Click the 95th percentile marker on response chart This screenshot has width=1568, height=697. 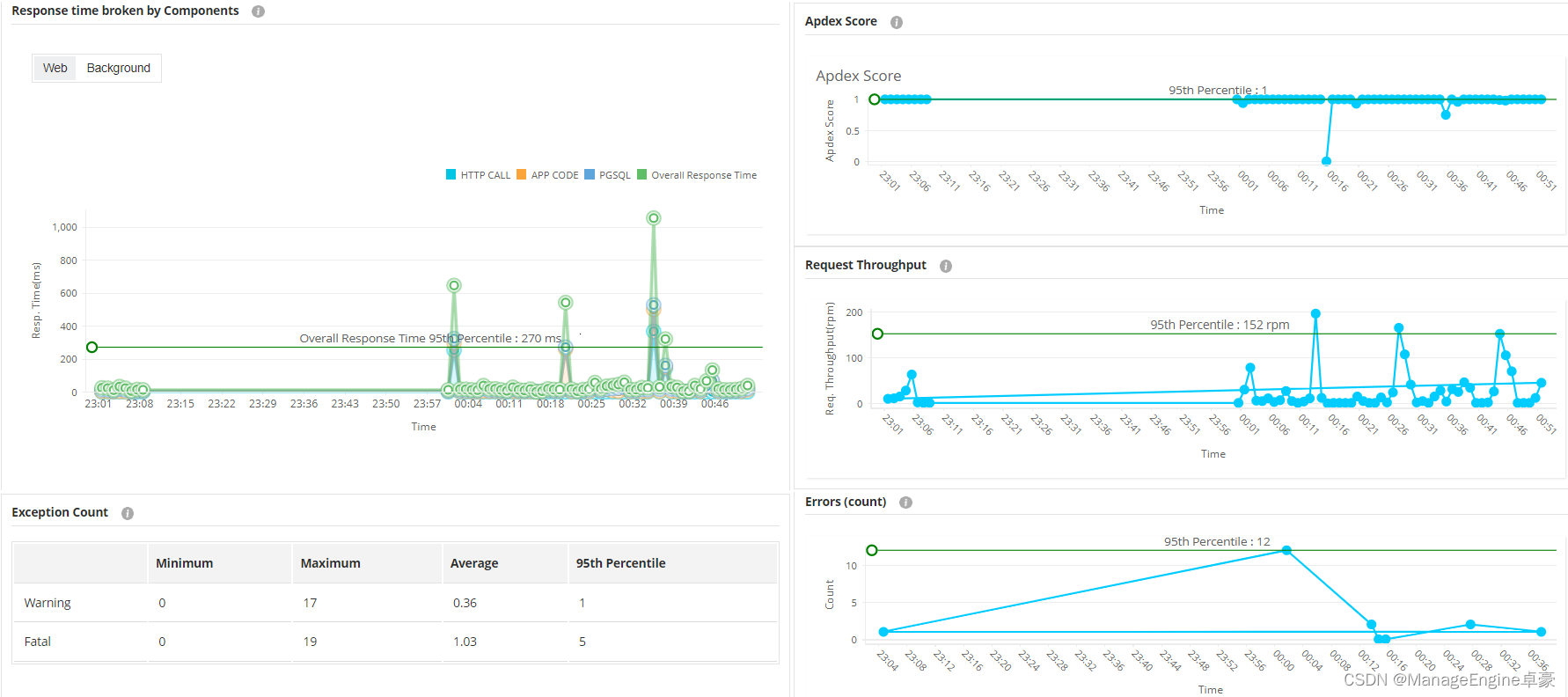coord(92,348)
